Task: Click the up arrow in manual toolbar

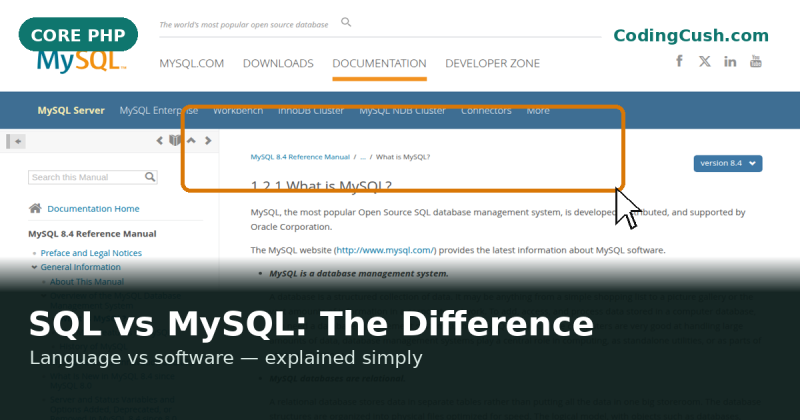Action: [x=191, y=140]
